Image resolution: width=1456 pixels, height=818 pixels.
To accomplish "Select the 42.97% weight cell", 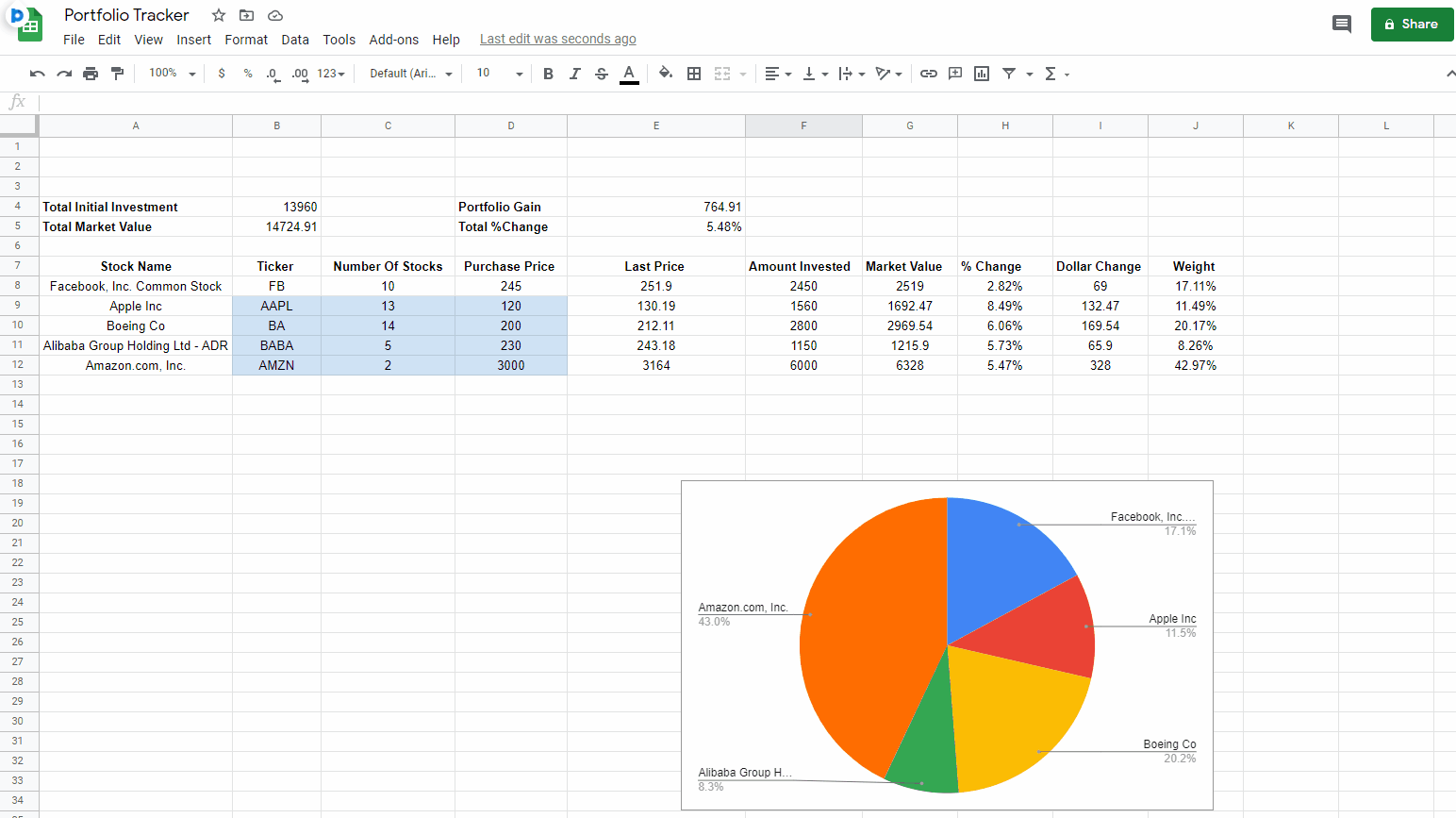I will 1195,365.
